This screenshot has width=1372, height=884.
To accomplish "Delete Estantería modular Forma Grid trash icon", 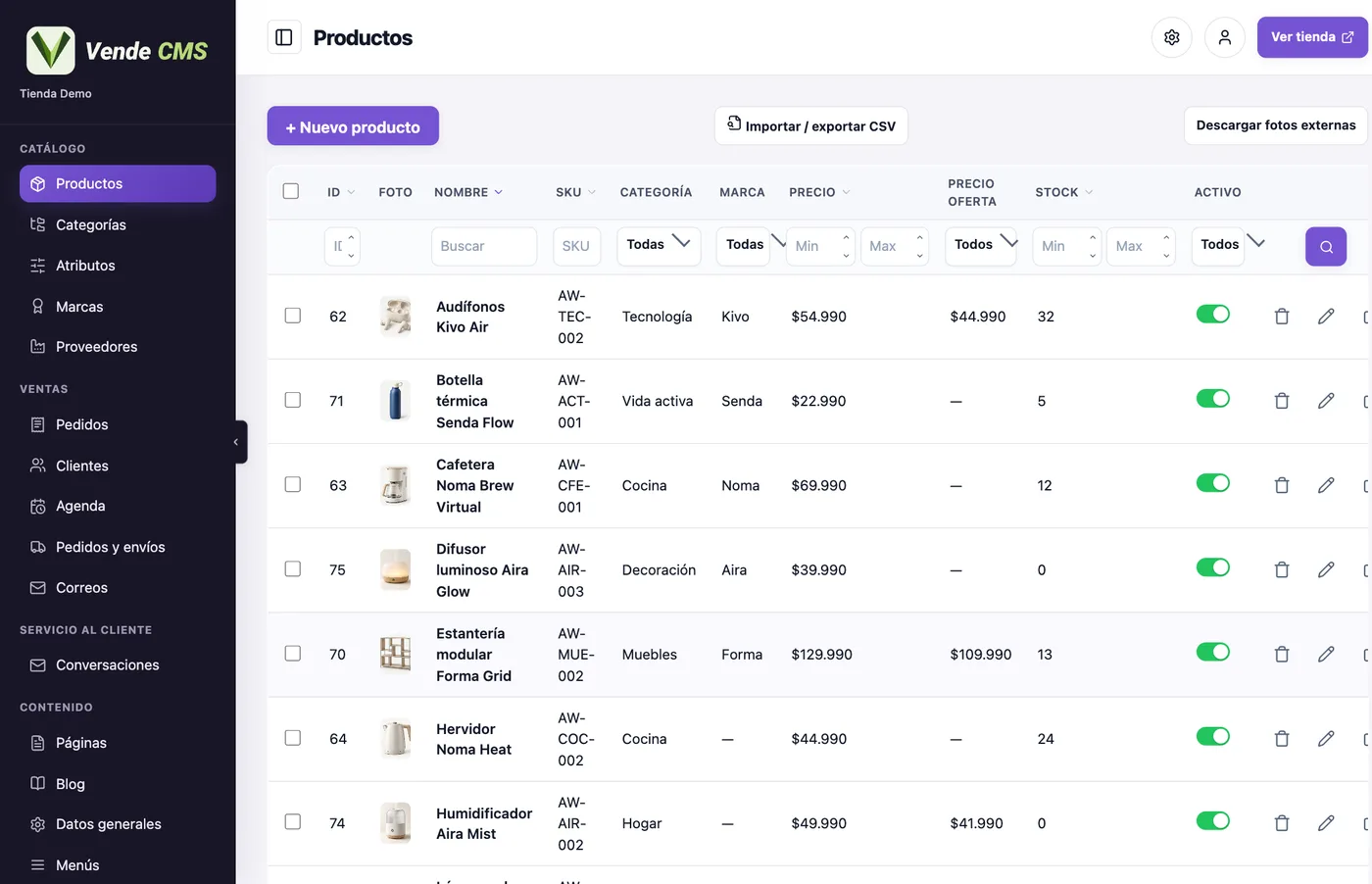I will pyautogui.click(x=1281, y=654).
